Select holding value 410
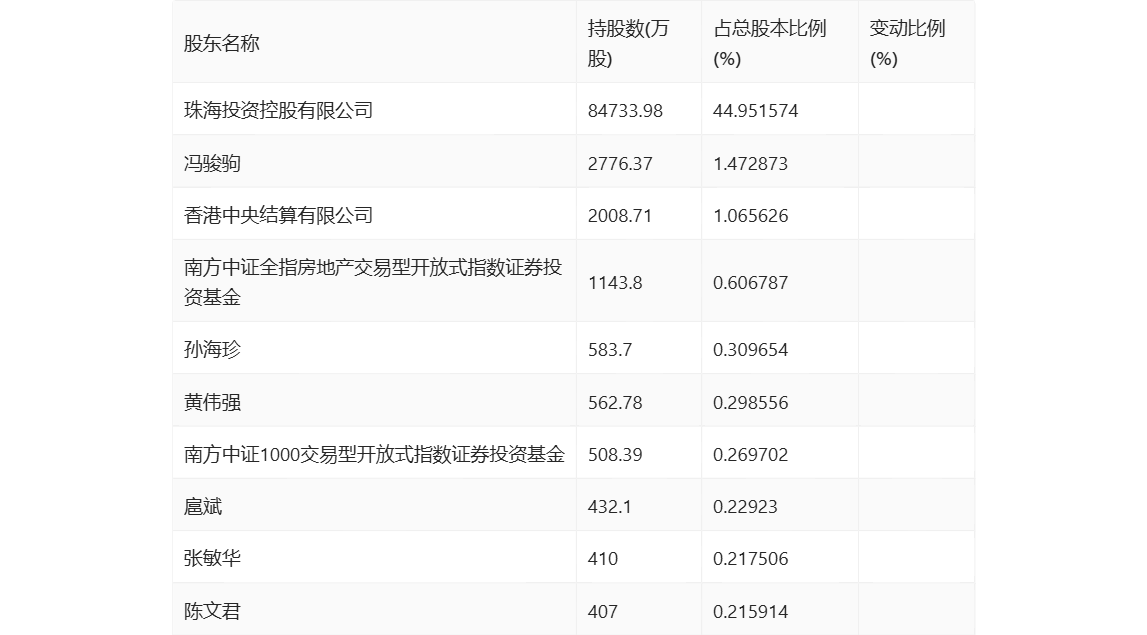Image resolution: width=1147 pixels, height=635 pixels. click(603, 559)
